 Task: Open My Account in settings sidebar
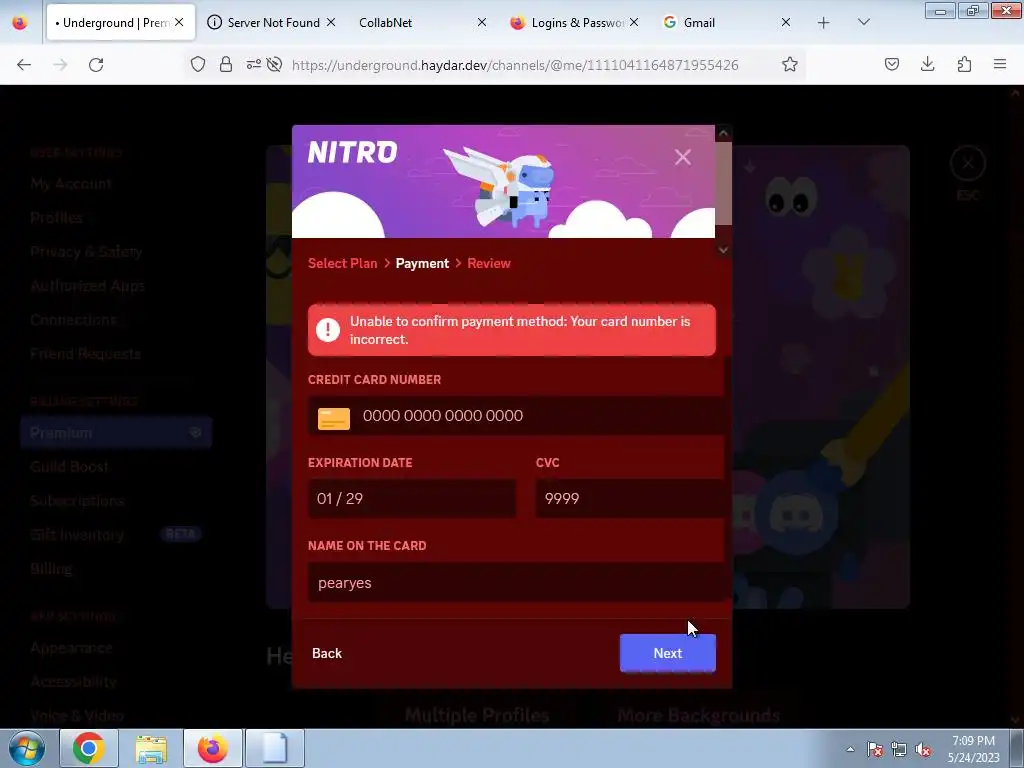(x=71, y=184)
